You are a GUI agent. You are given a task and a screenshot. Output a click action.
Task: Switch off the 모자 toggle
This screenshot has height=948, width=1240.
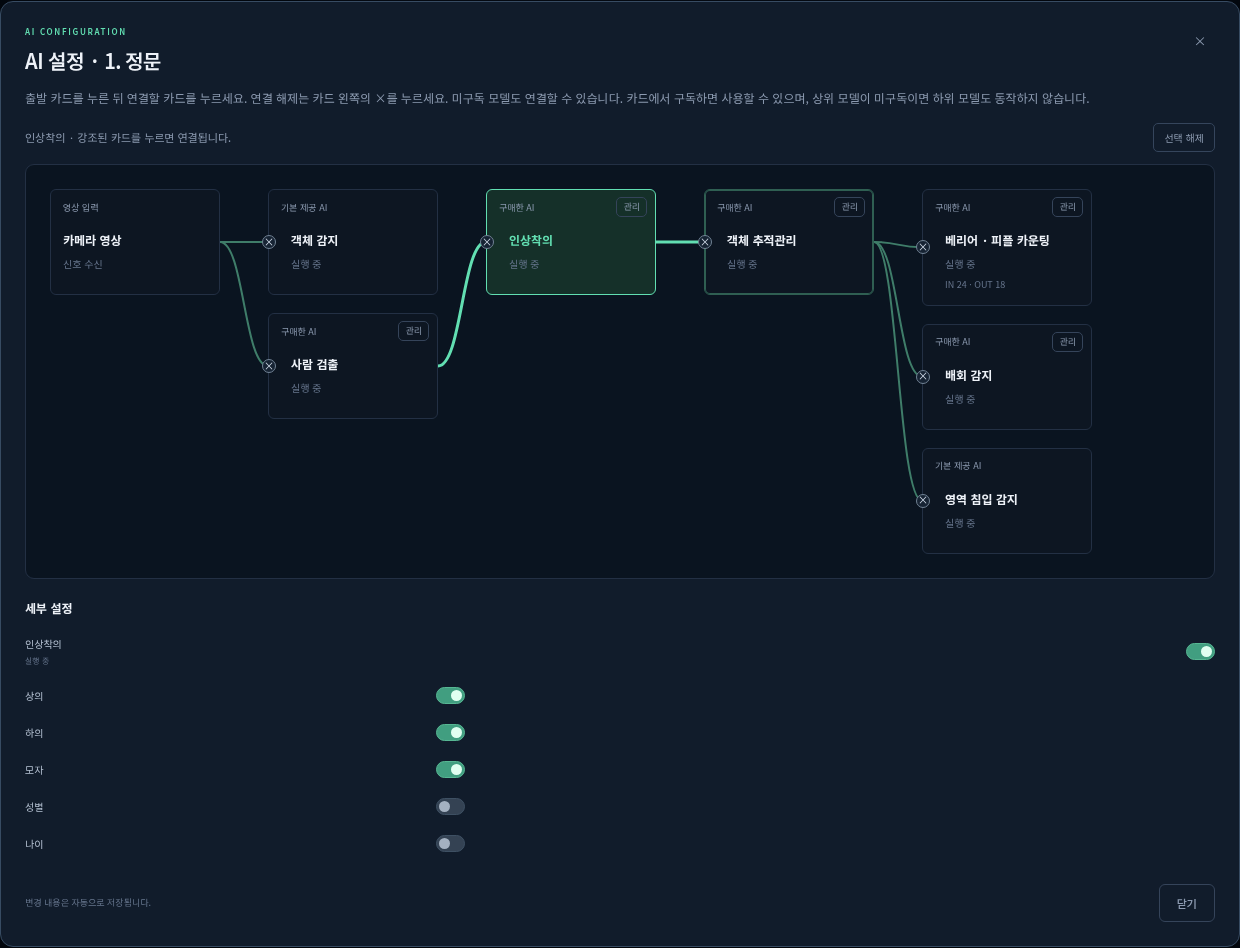click(x=450, y=770)
